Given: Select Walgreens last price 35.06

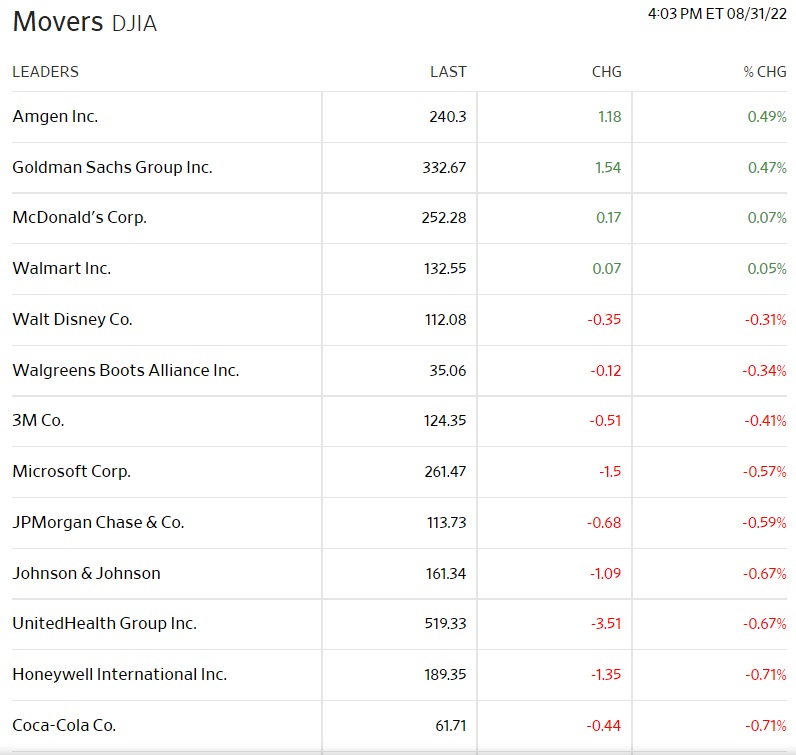Looking at the screenshot, I should click(447, 370).
